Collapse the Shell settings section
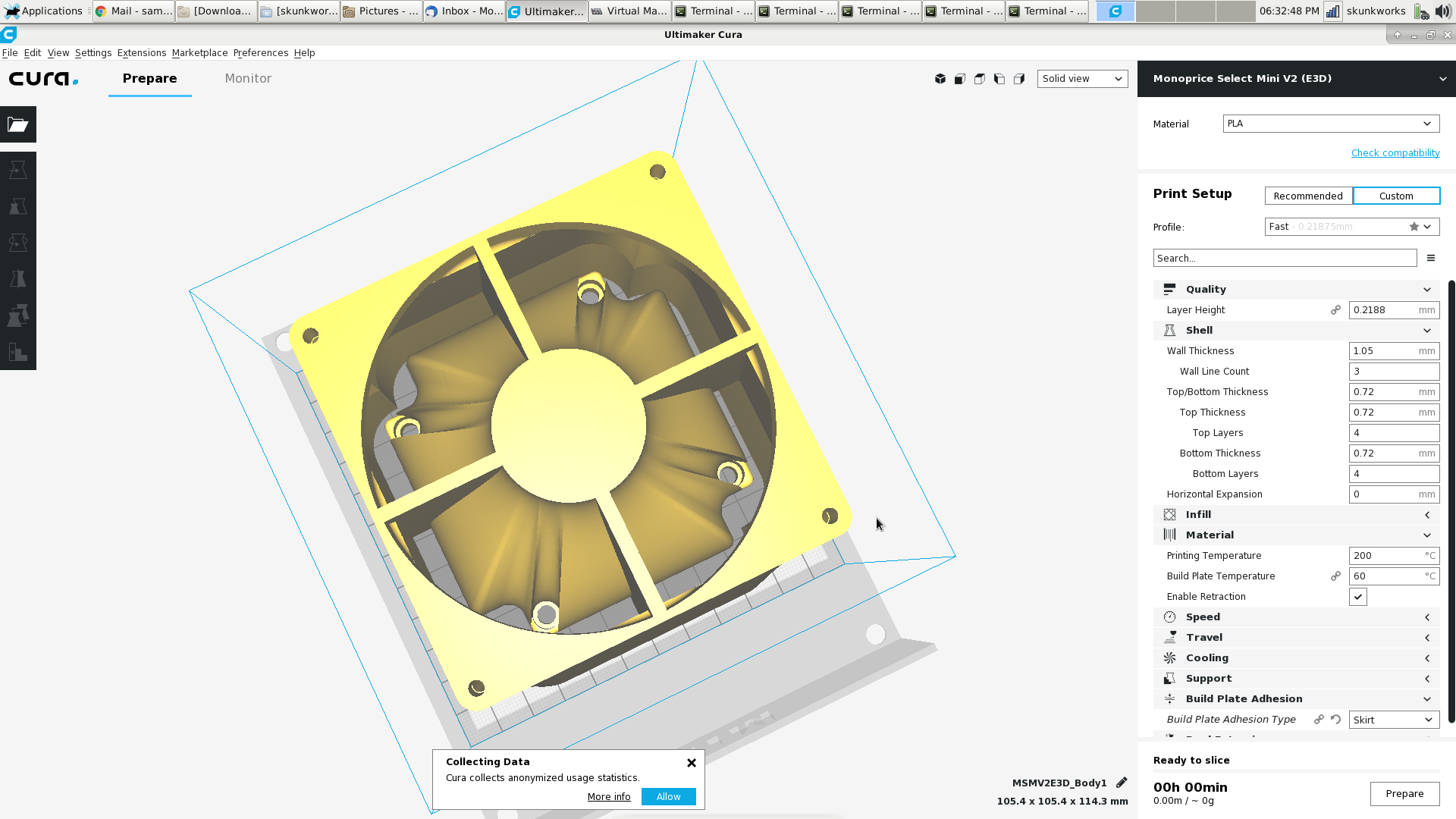The height and width of the screenshot is (819, 1456). coord(1297,331)
